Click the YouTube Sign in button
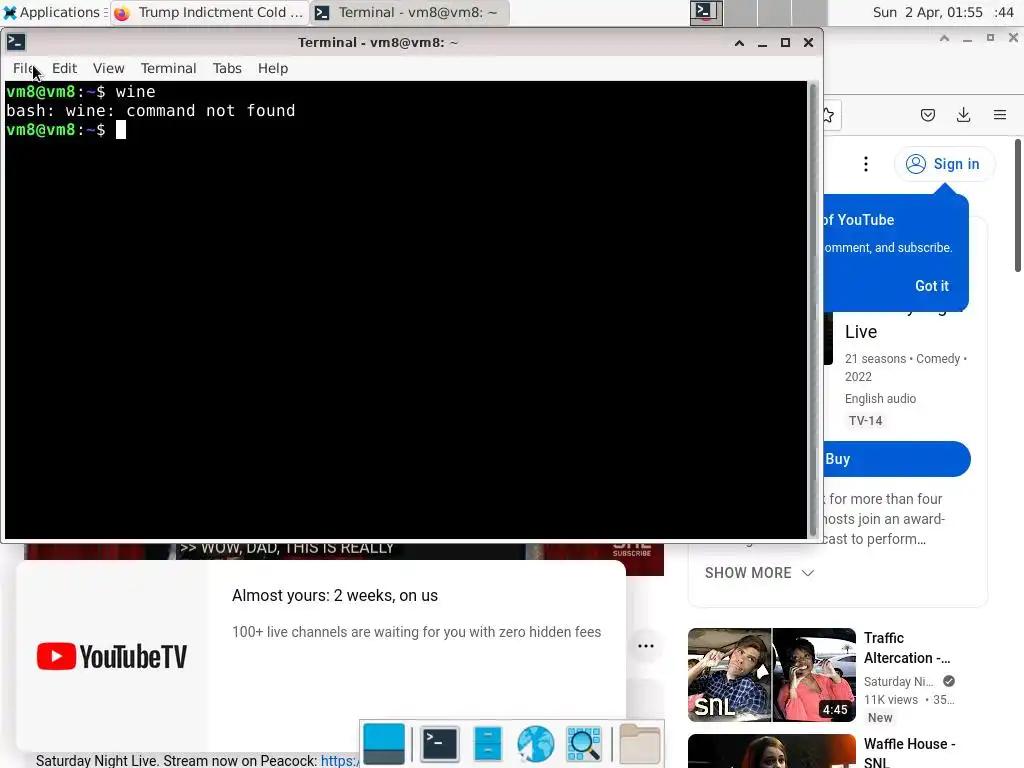This screenshot has width=1024, height=768. [x=943, y=164]
